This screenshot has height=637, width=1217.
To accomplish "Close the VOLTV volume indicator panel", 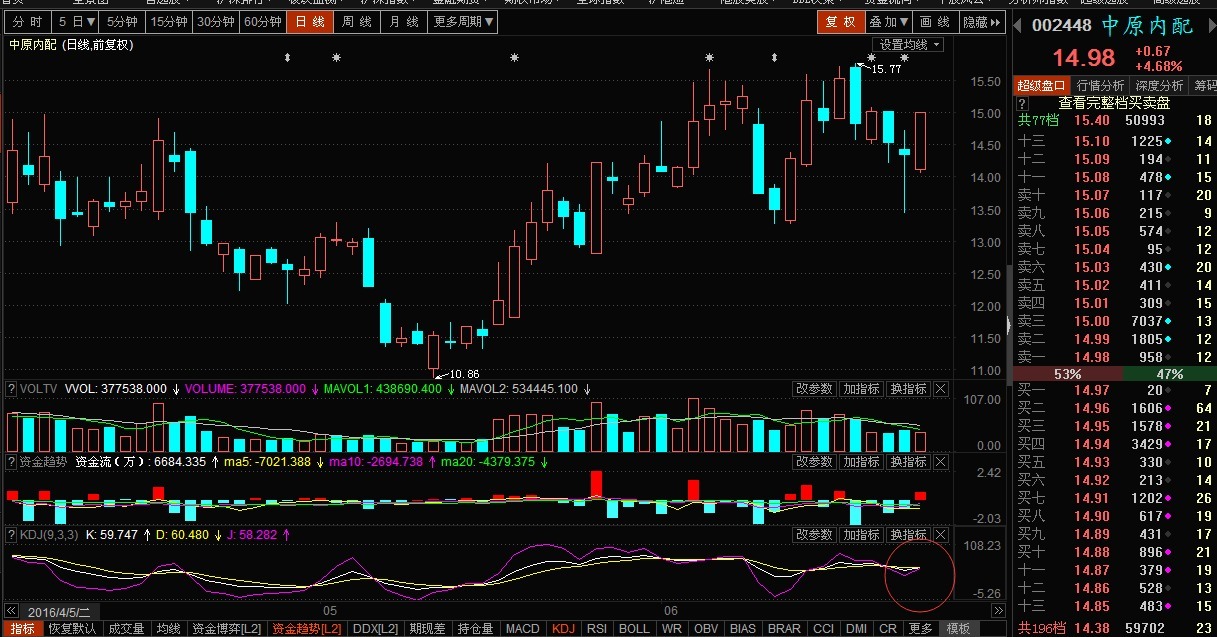I will point(940,389).
